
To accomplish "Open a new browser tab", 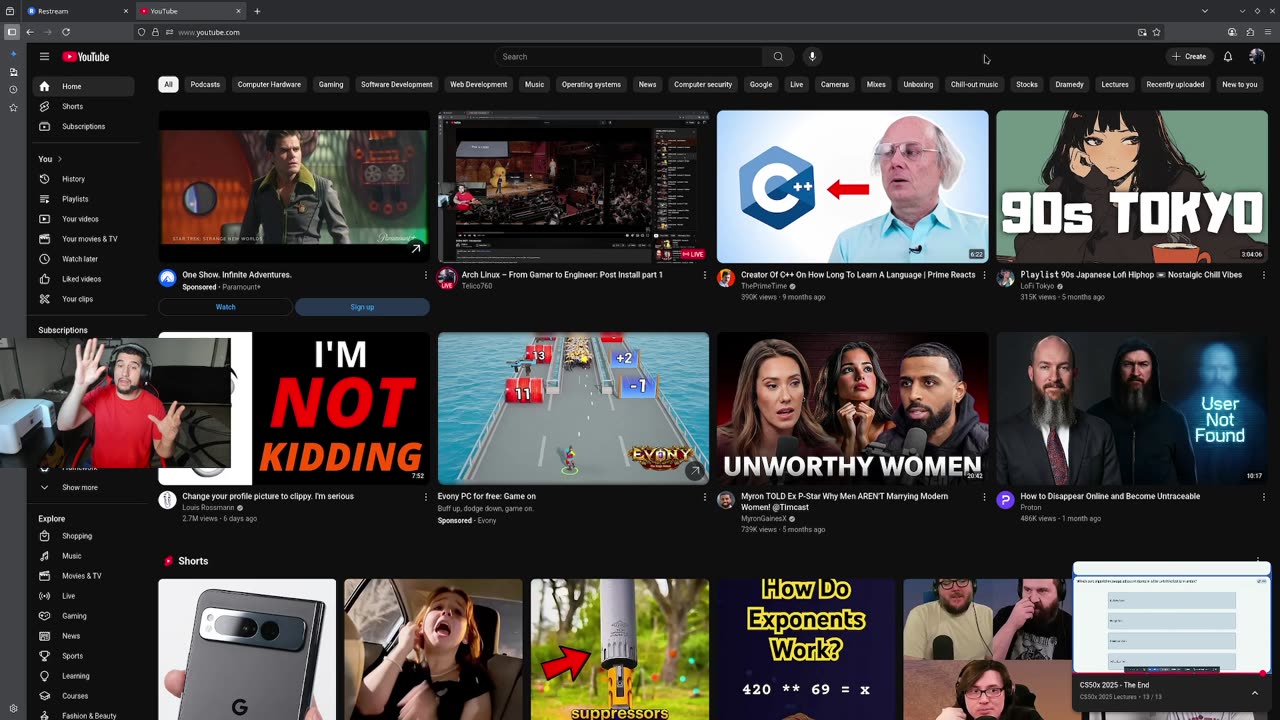I will [x=257, y=11].
